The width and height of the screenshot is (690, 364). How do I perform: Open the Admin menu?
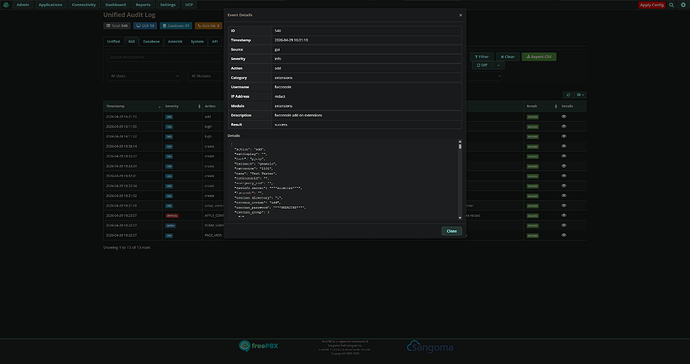[x=22, y=5]
